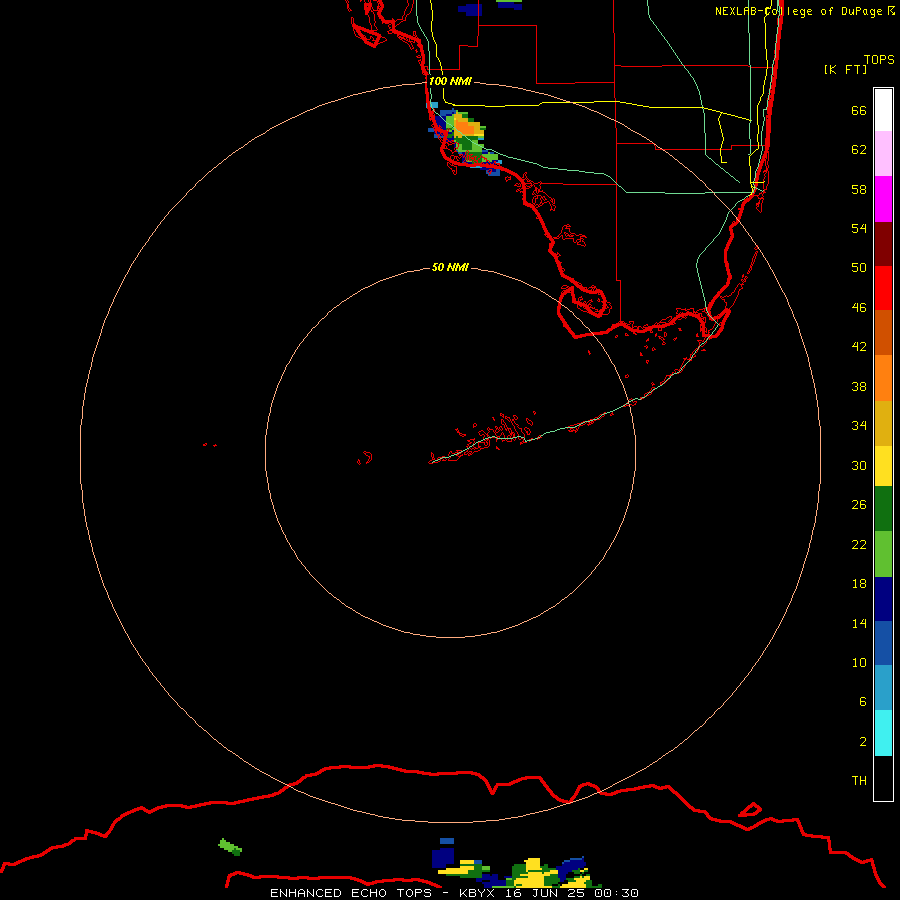This screenshot has width=900, height=900.
Task: Click the "[K FT]" units label
Action: 845,70
